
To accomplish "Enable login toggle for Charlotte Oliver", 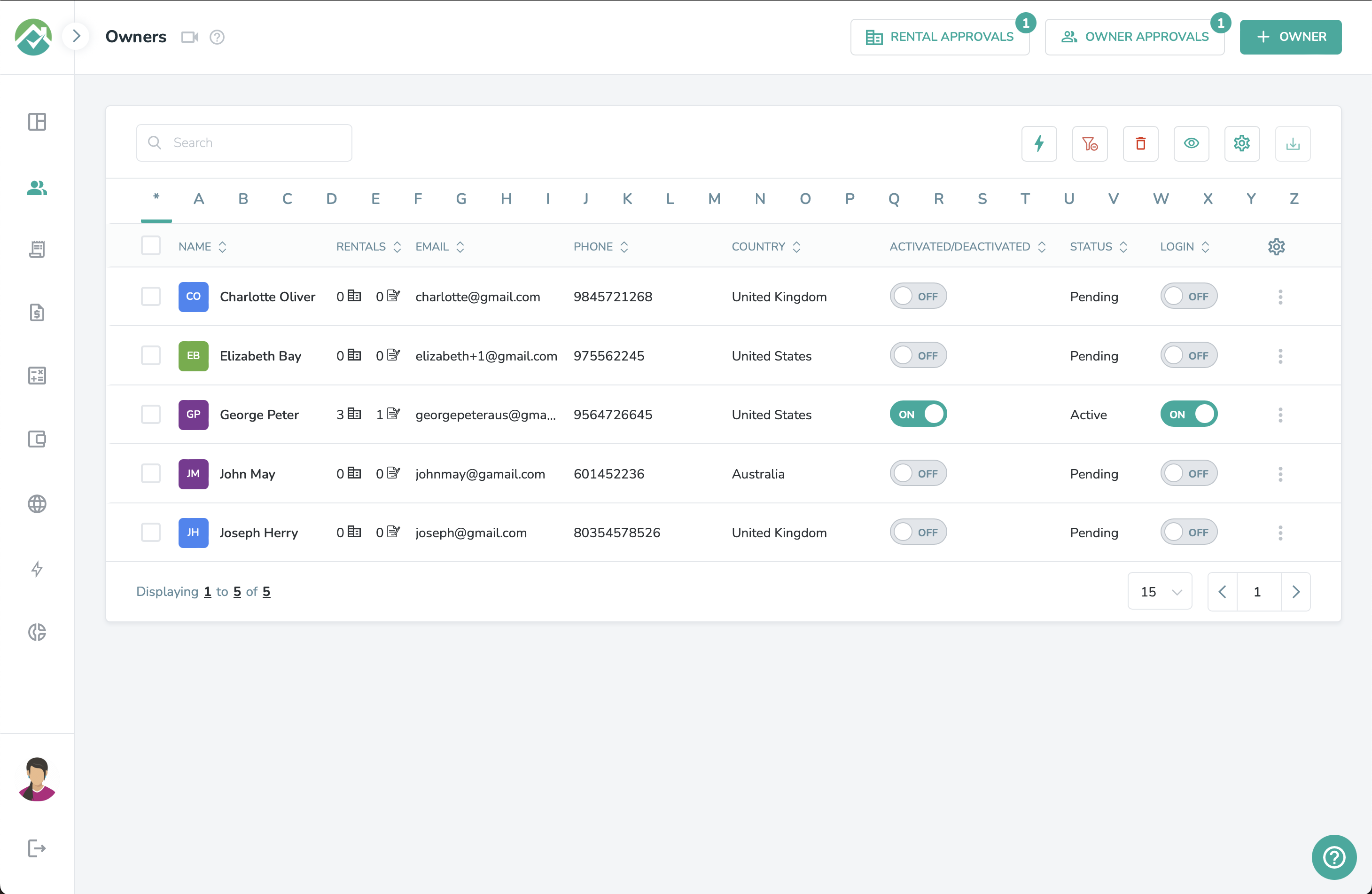I will (1189, 297).
